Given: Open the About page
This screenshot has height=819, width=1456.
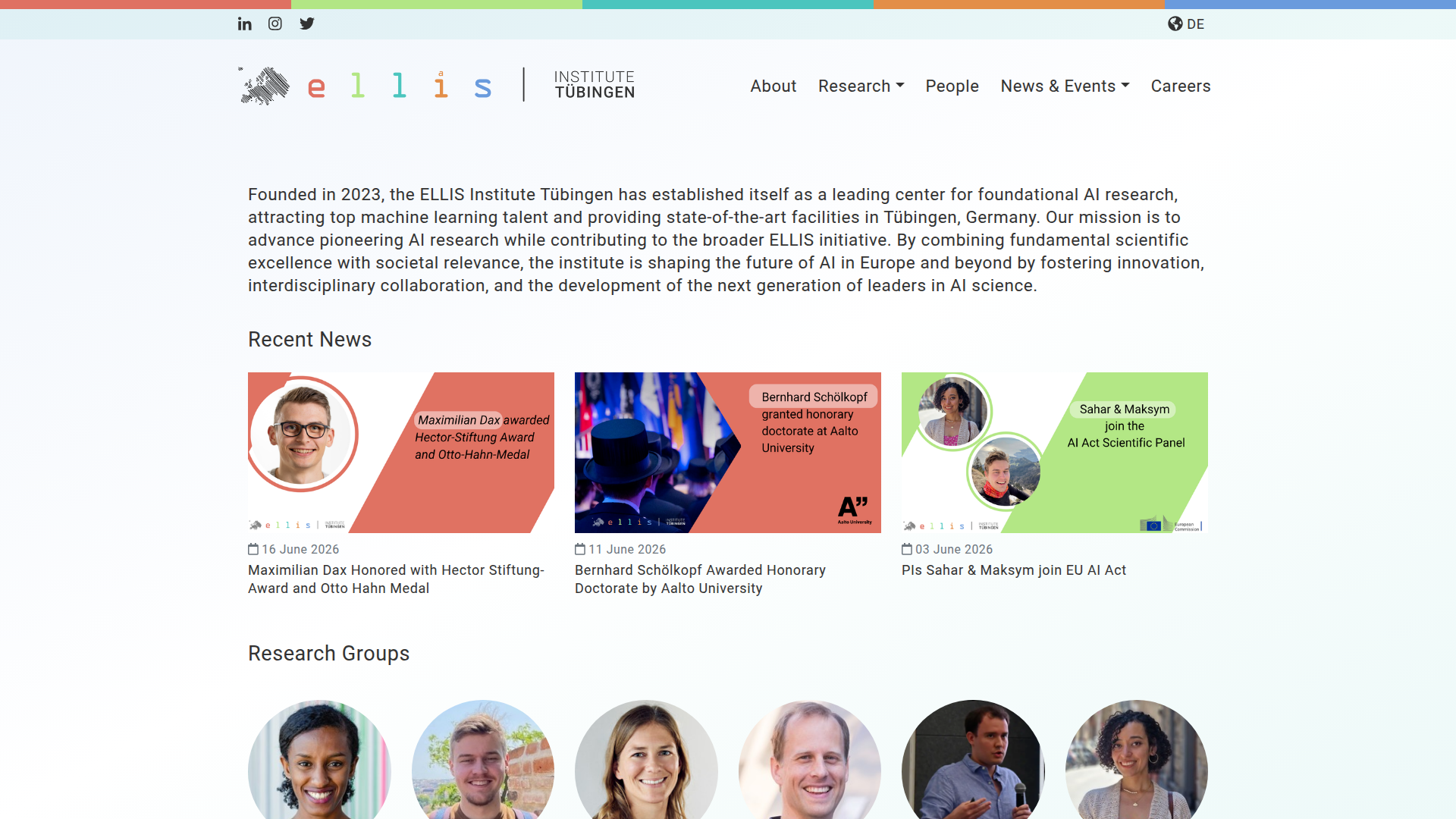Looking at the screenshot, I should 773,86.
